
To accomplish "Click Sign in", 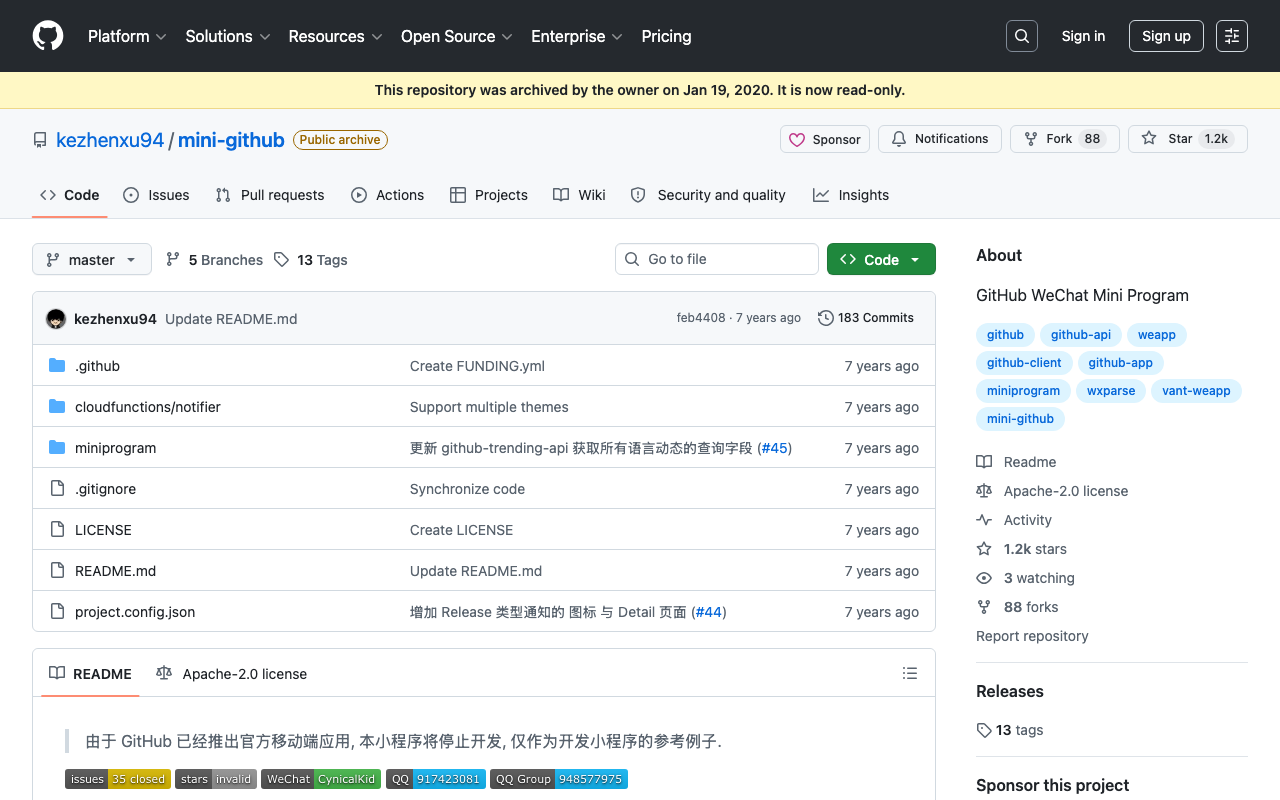I will coord(1083,36).
